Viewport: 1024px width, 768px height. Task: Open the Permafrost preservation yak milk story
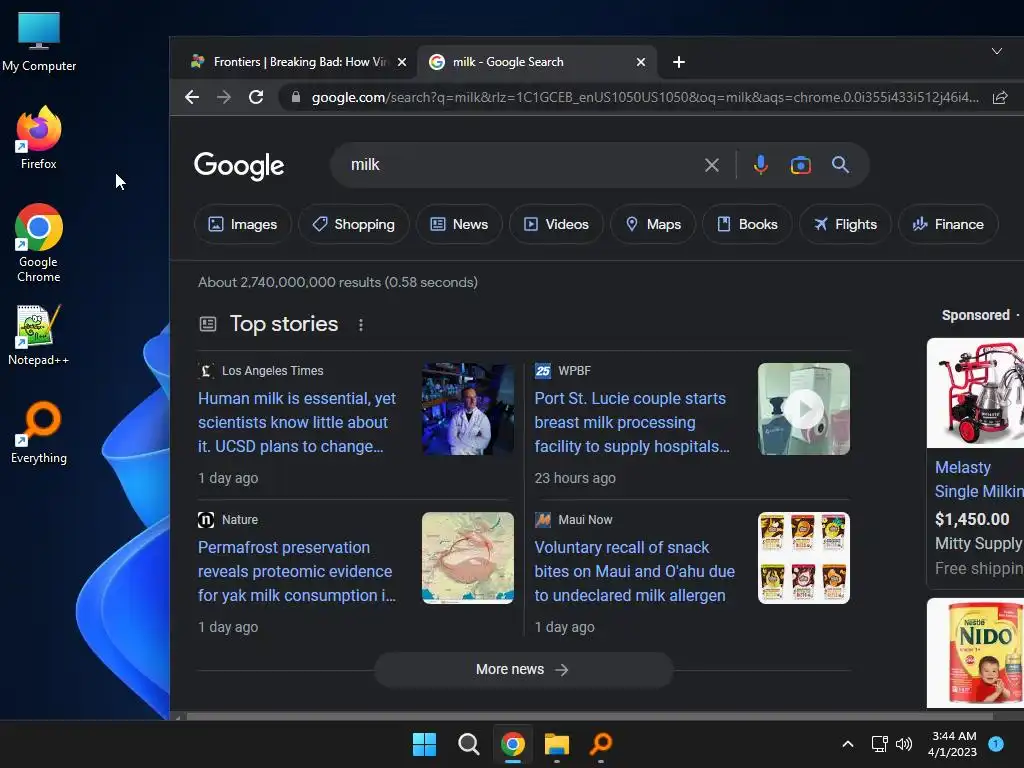[x=297, y=571]
